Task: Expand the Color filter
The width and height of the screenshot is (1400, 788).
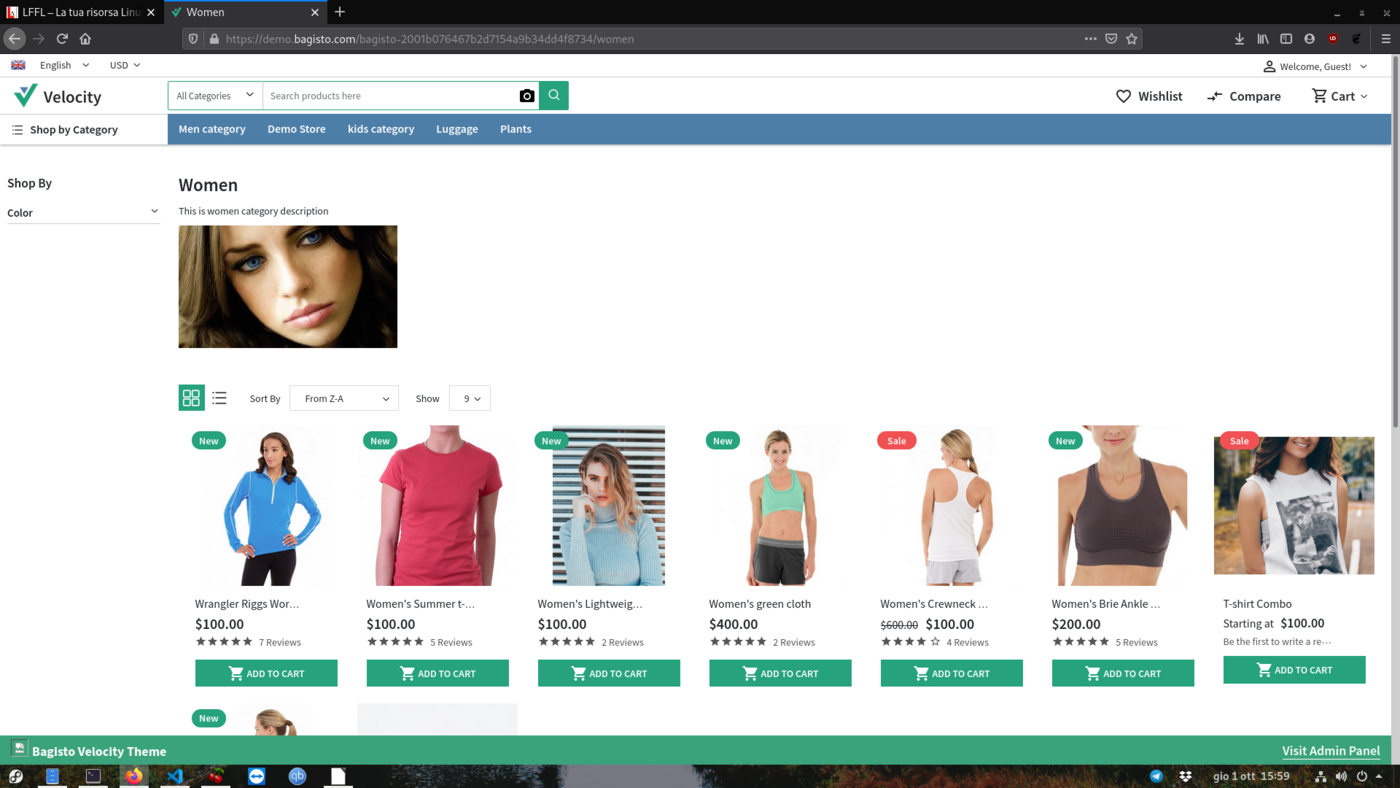Action: point(83,212)
